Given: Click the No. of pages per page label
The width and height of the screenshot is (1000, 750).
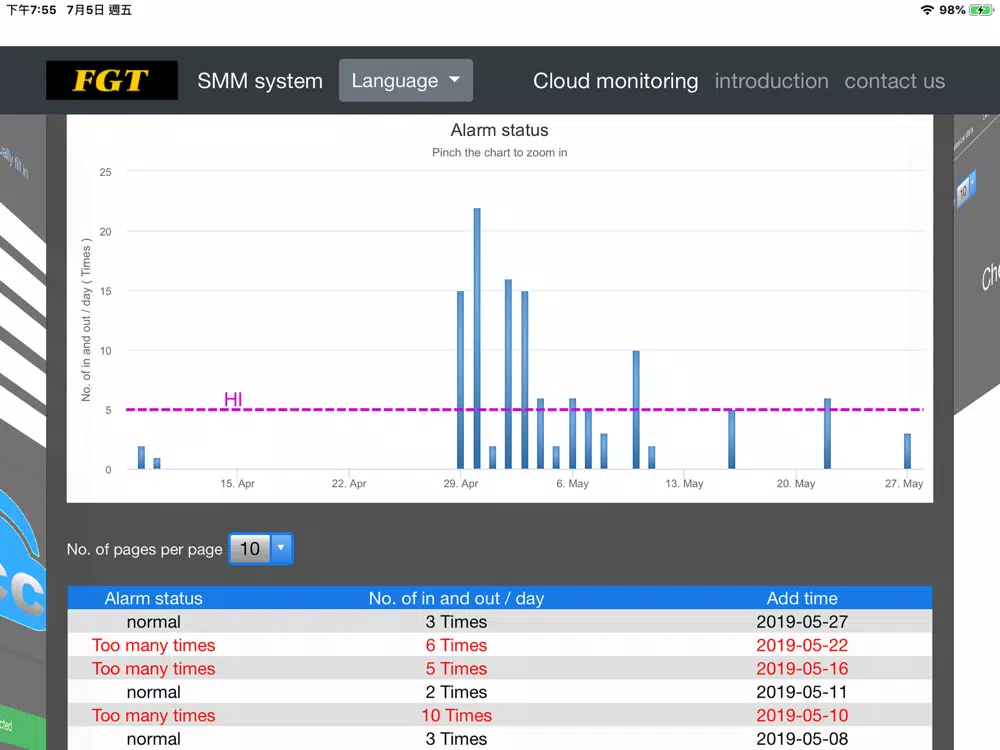Looking at the screenshot, I should click(x=145, y=549).
